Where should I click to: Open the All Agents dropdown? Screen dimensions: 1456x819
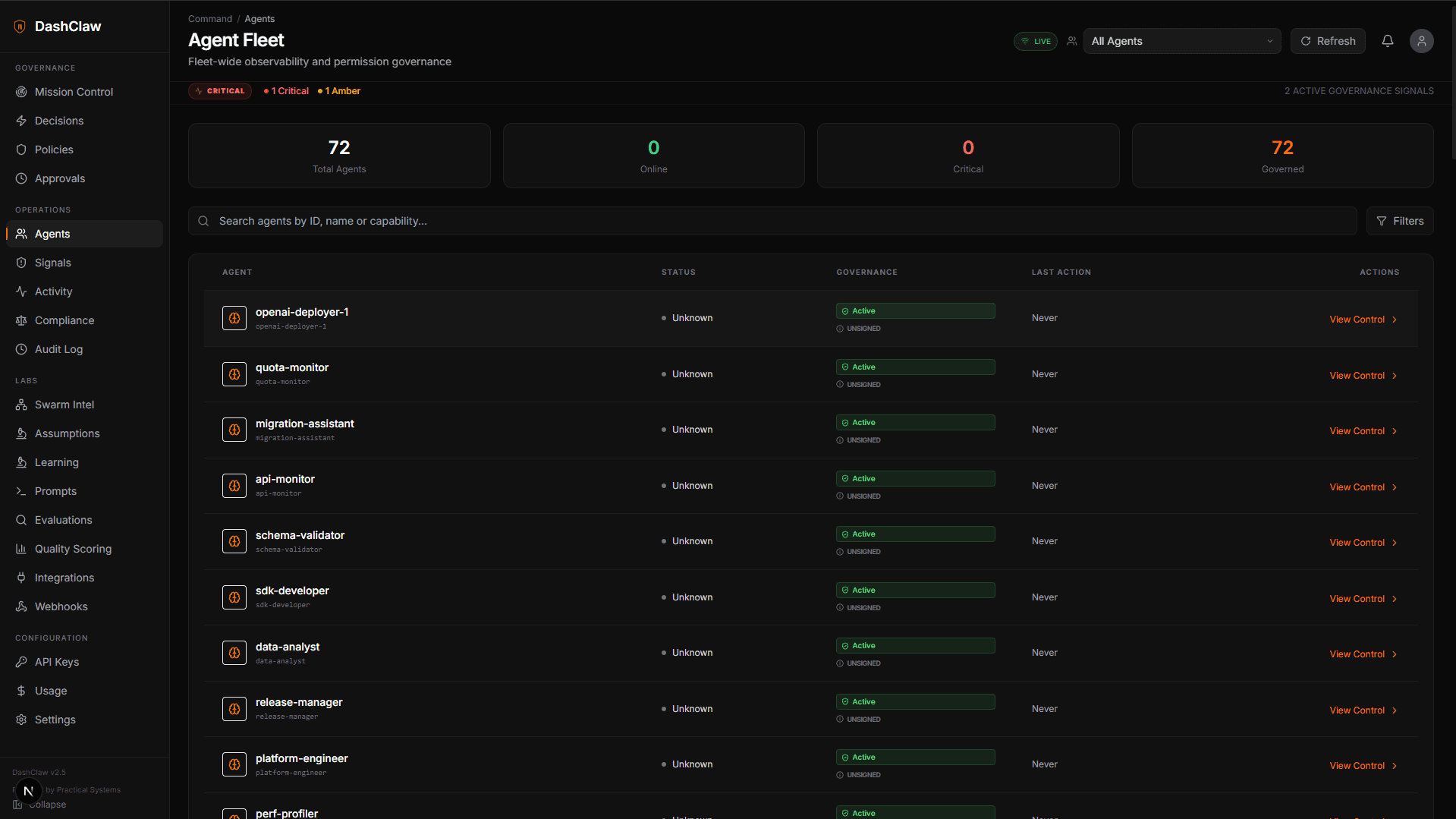click(1181, 41)
